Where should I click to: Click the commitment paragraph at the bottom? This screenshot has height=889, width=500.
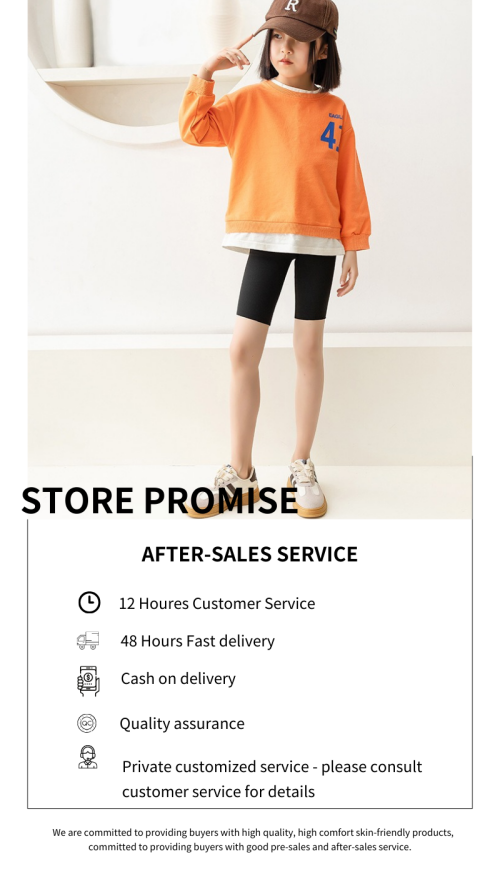coord(253,840)
